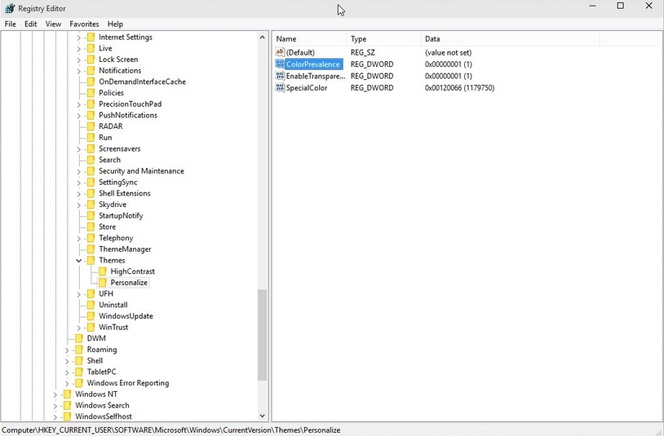Select the EnableTransparency DWORD icon
The height and width of the screenshot is (437, 664).
[x=280, y=76]
